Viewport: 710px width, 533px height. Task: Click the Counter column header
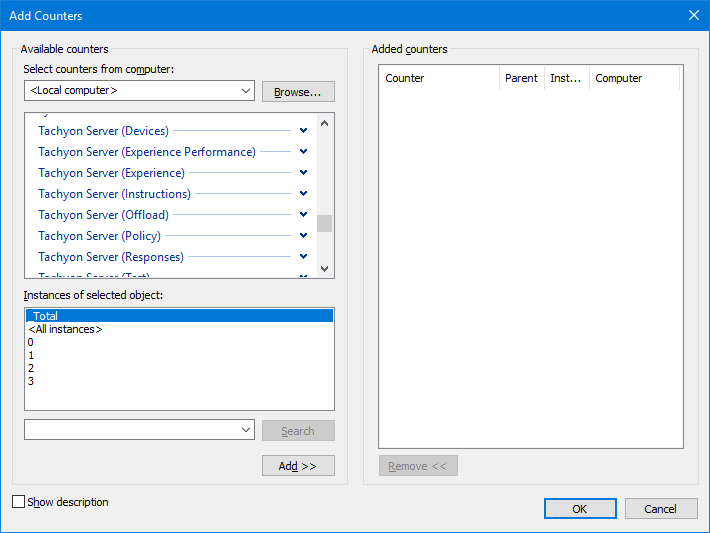(x=439, y=78)
